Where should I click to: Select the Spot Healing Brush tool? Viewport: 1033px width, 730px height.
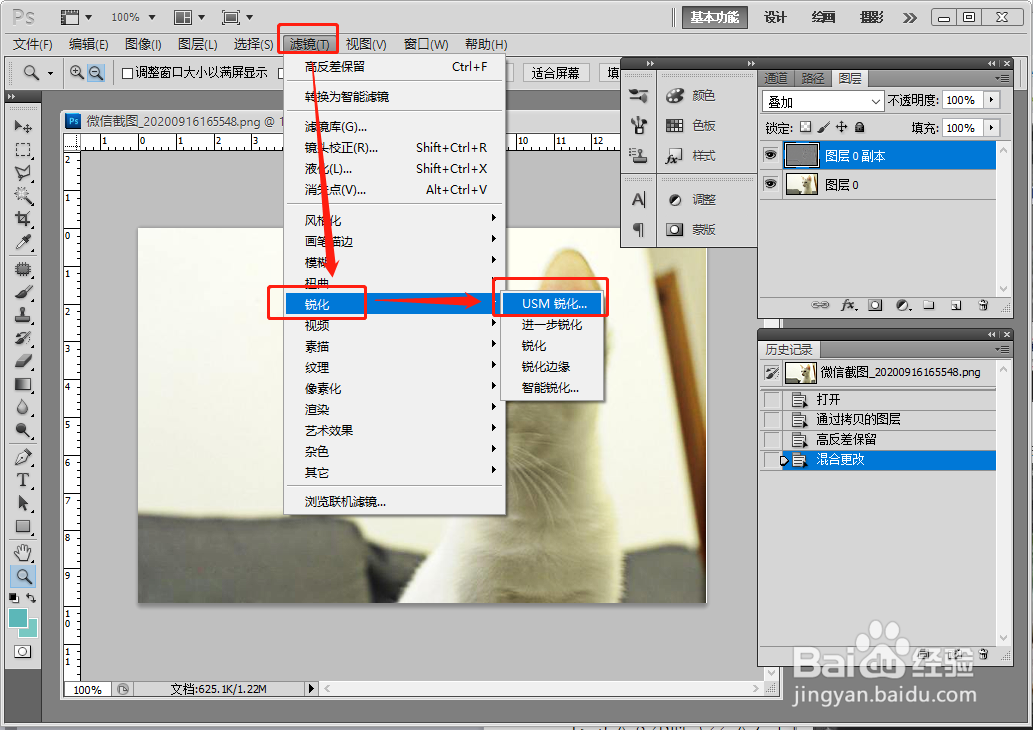(x=23, y=269)
